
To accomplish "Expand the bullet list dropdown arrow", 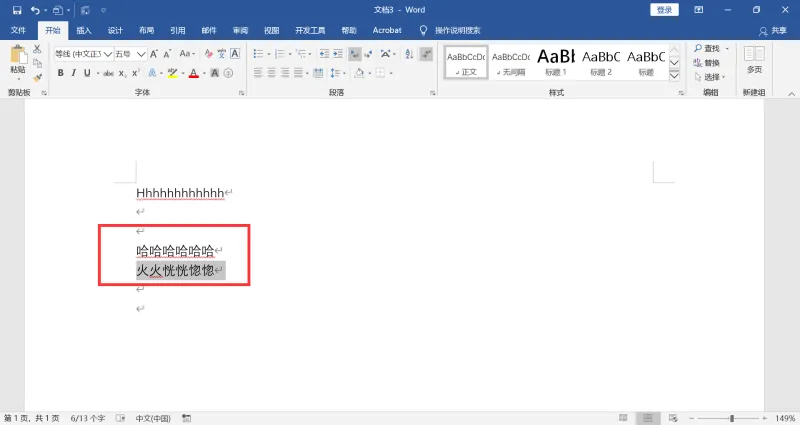I will [x=268, y=54].
